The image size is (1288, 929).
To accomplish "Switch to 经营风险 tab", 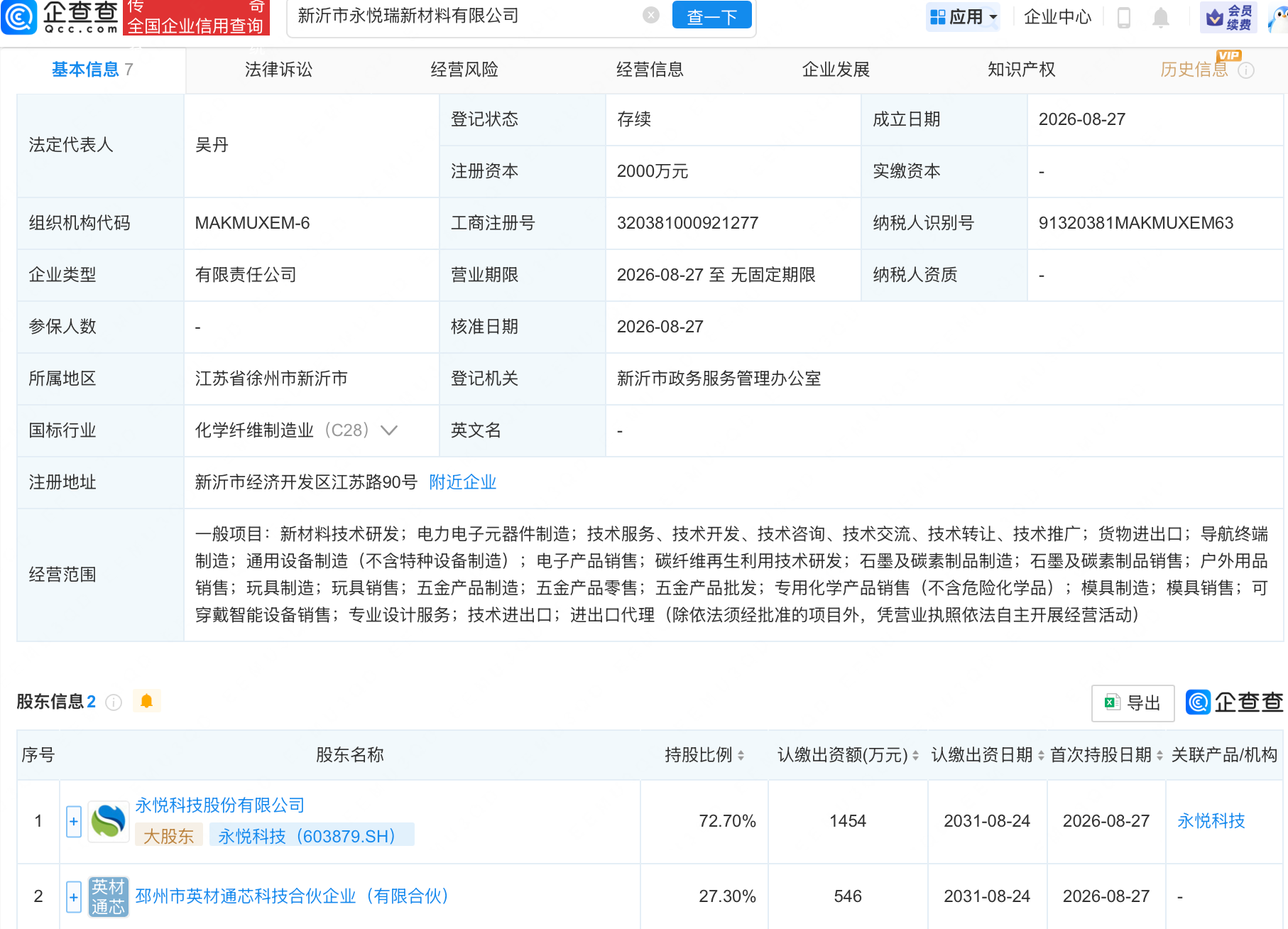I will click(464, 70).
